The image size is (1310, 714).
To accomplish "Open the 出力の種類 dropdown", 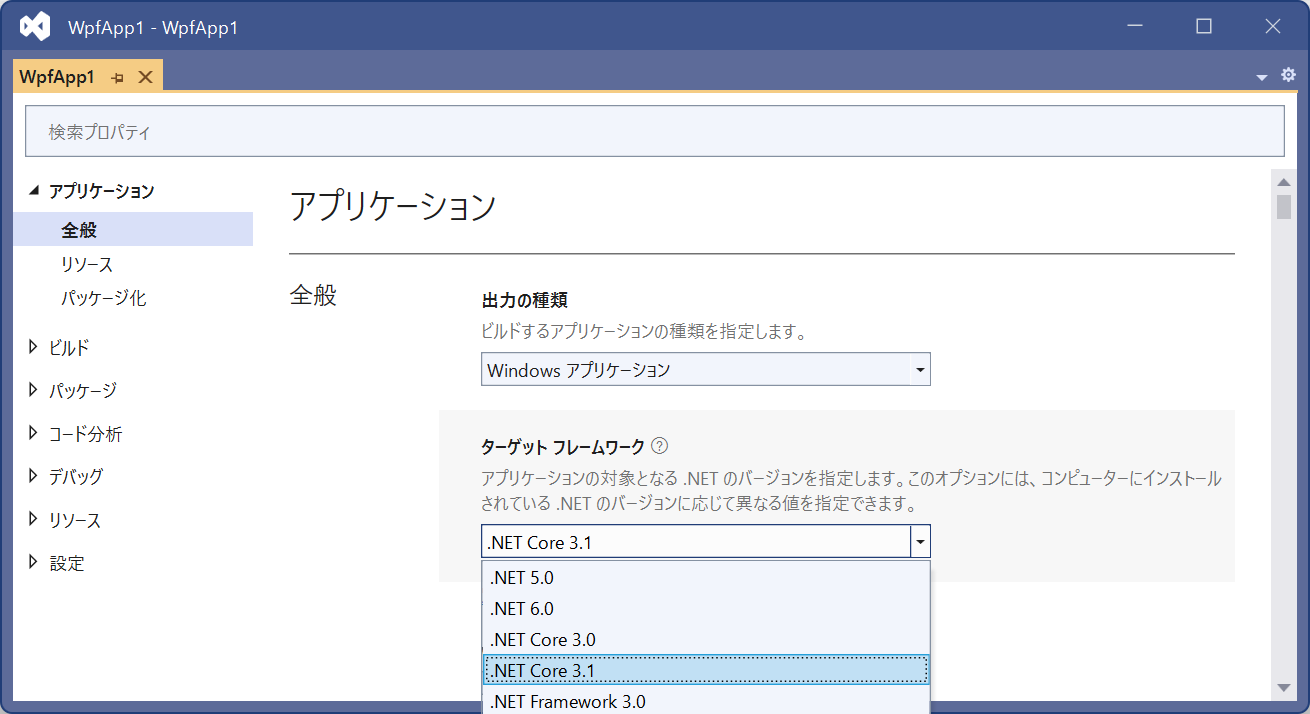I will 706,369.
